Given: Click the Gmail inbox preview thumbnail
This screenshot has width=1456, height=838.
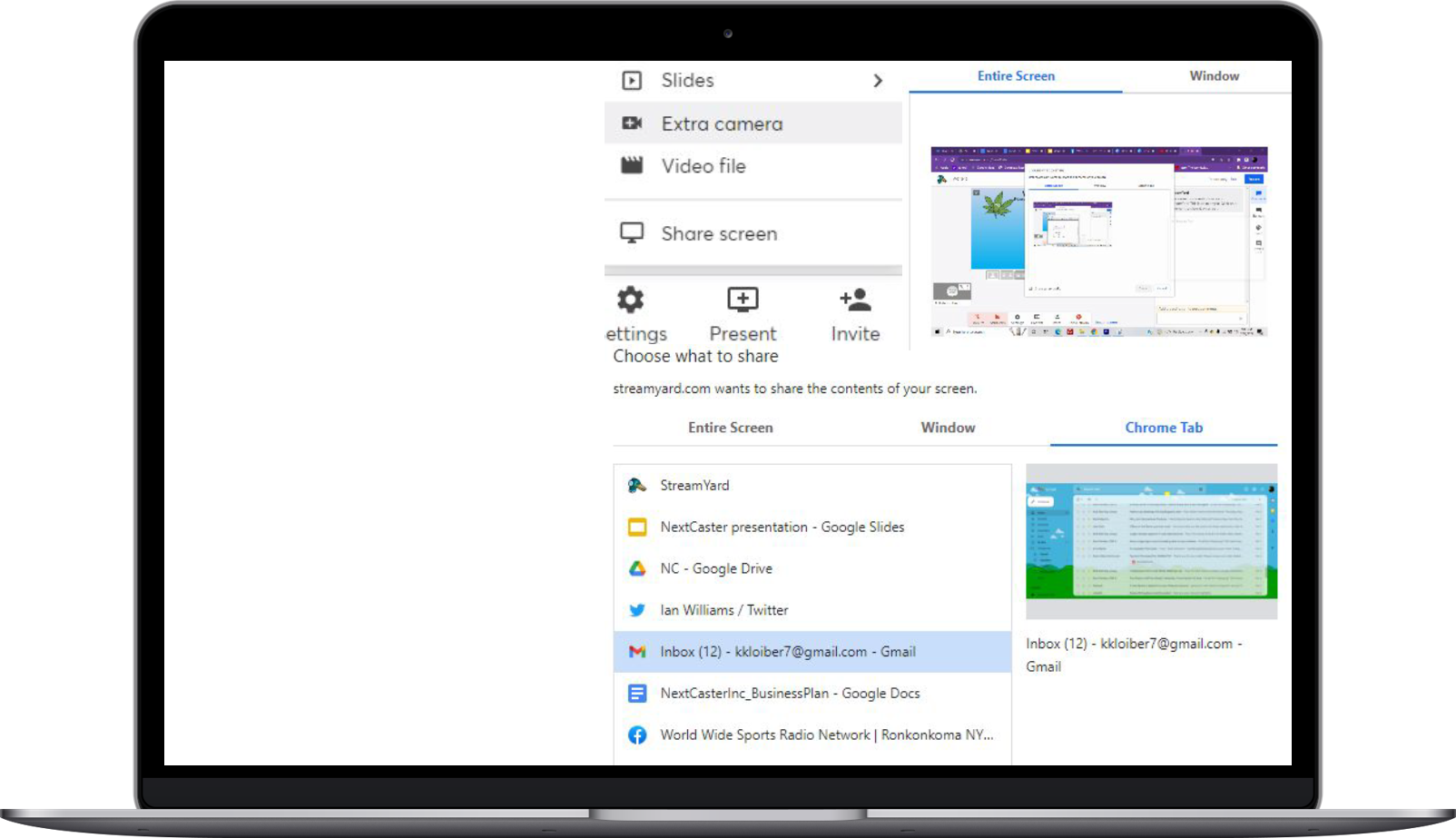Looking at the screenshot, I should pos(1151,541).
